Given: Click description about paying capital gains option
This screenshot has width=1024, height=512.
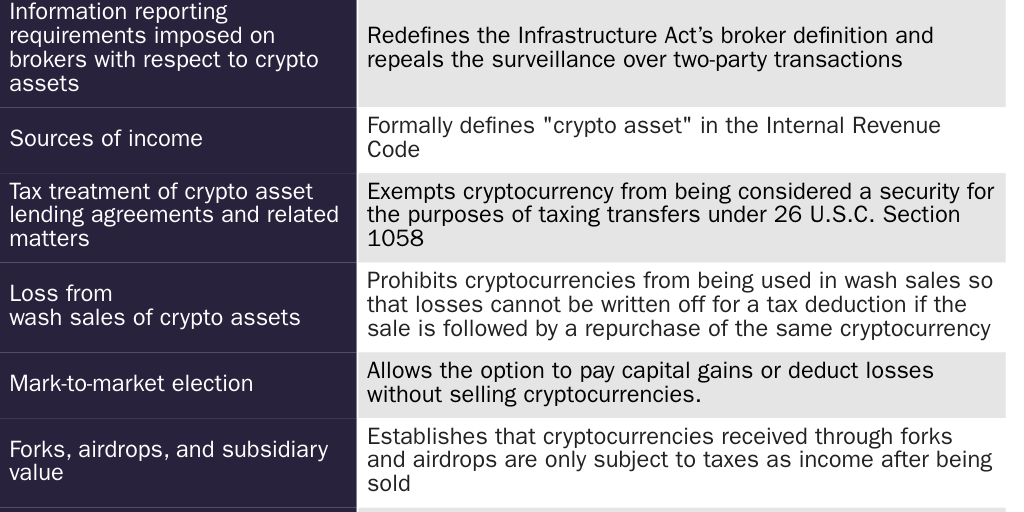Looking at the screenshot, I should coord(650,382).
